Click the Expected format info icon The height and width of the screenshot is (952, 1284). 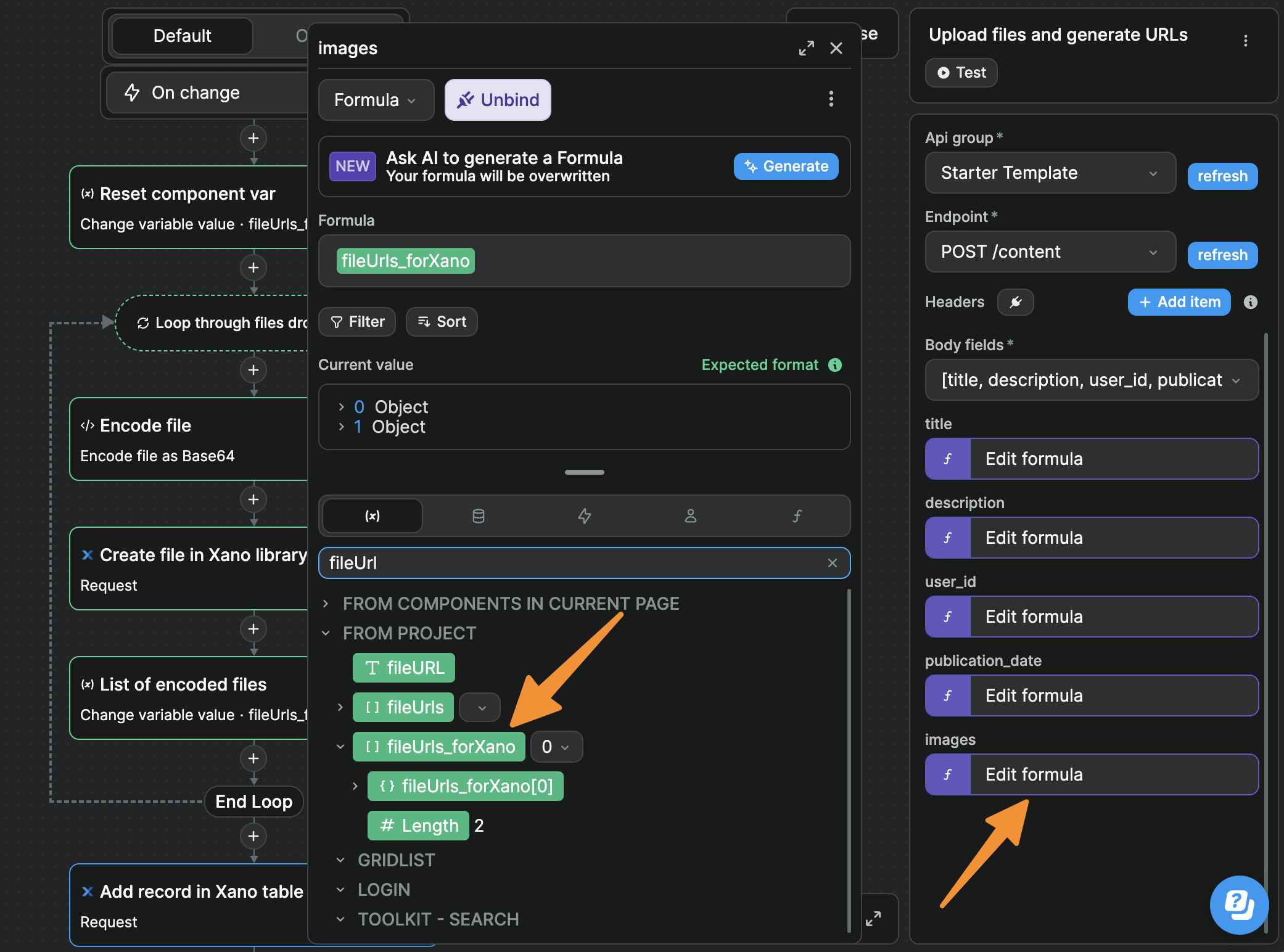click(836, 364)
